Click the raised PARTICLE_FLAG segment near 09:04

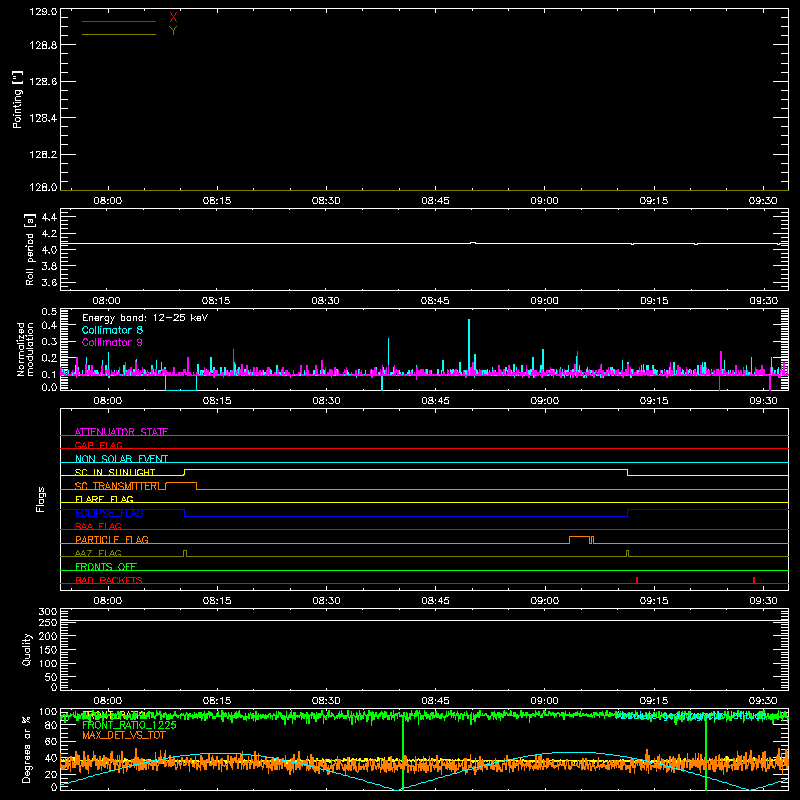(579, 537)
